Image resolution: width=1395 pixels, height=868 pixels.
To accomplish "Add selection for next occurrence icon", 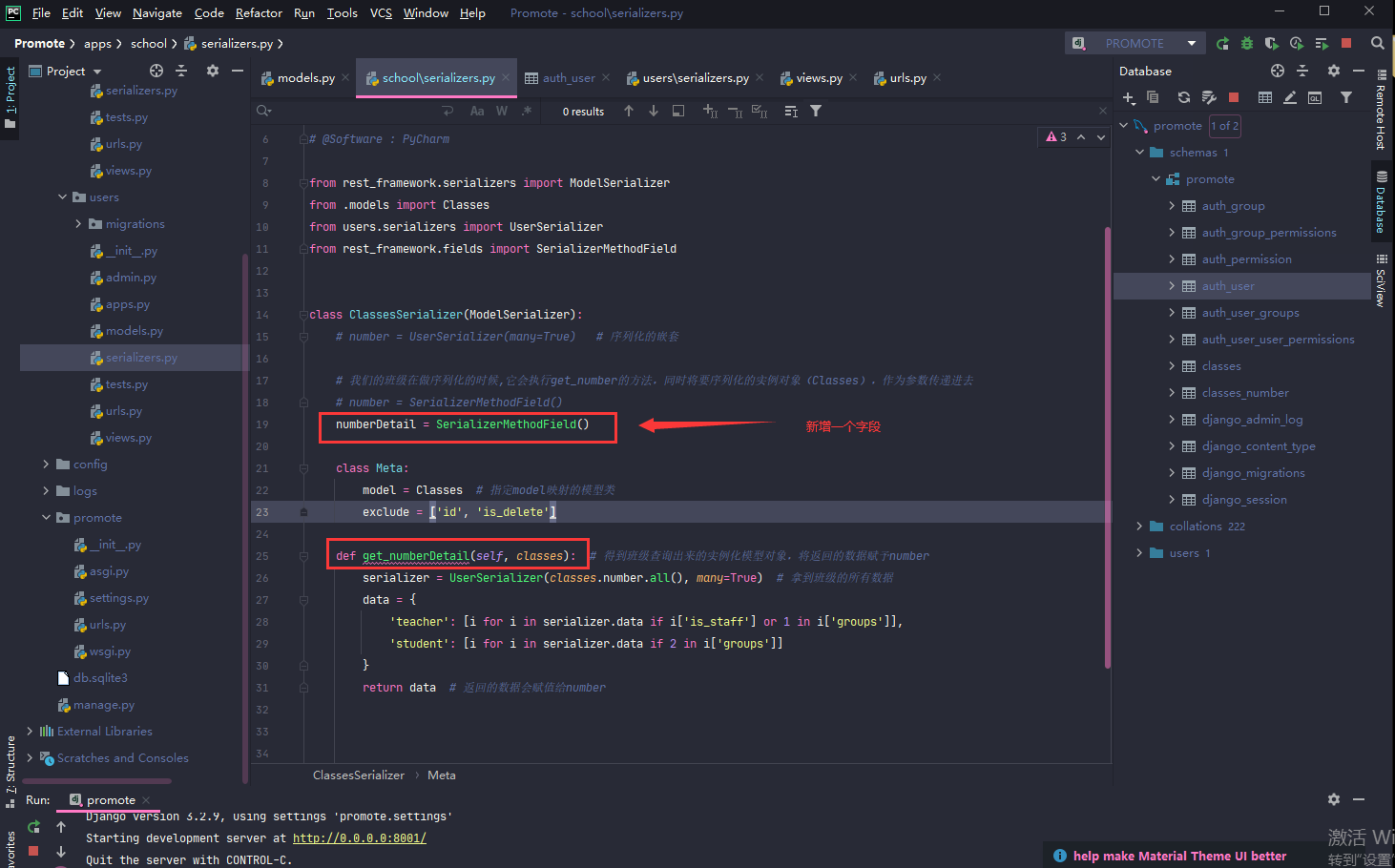I will click(710, 111).
